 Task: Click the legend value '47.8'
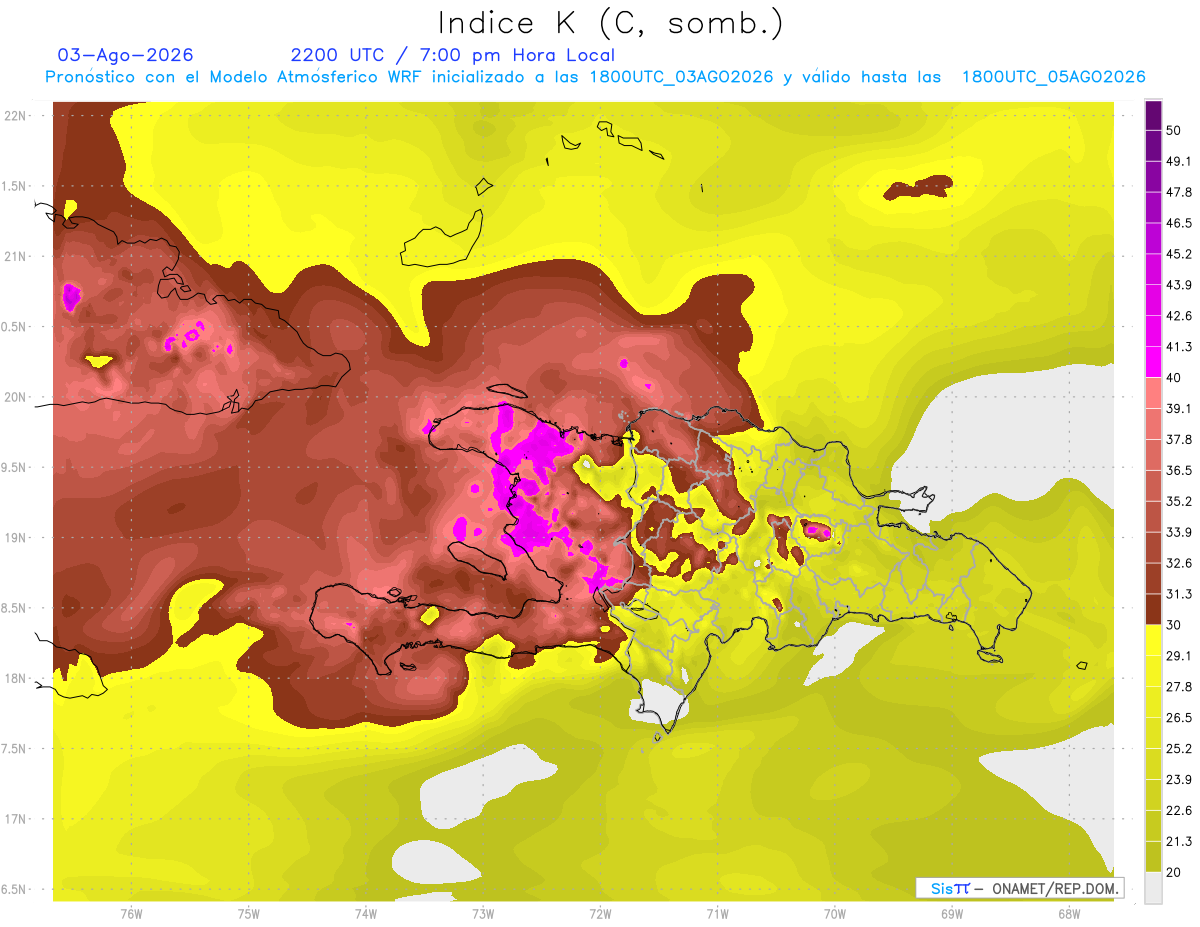[1178, 192]
